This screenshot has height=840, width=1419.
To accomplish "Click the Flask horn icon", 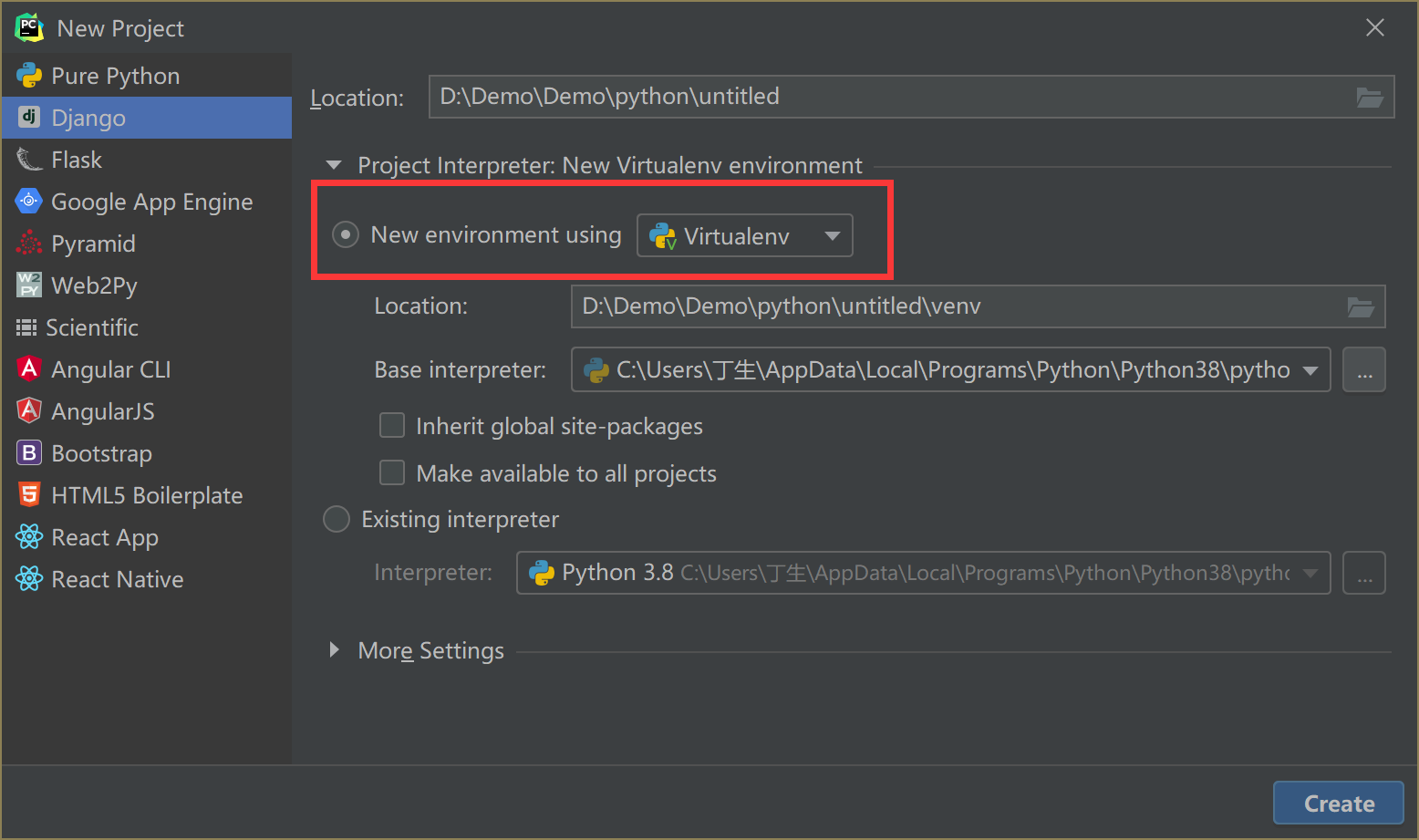I will (29, 160).
